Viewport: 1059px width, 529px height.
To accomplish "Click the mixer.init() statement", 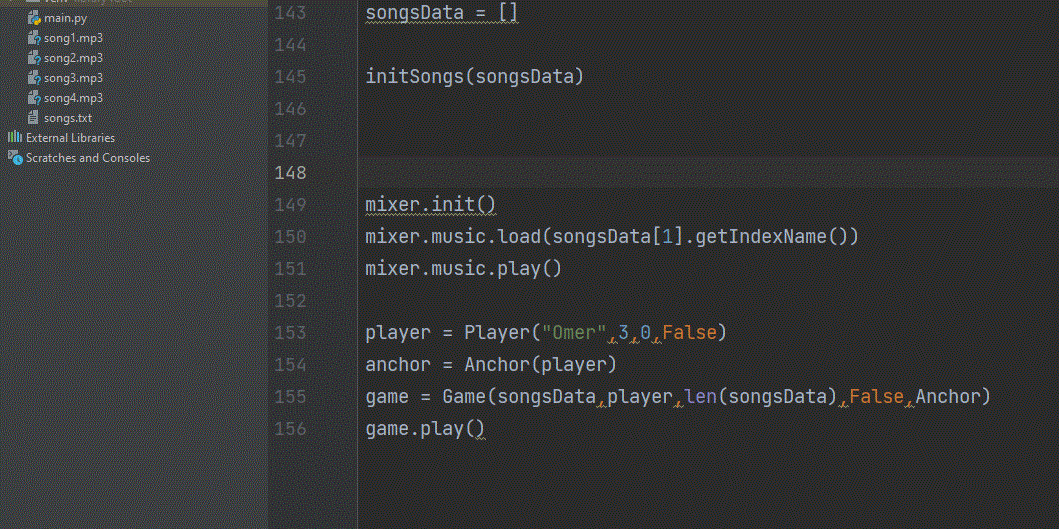I will click(x=431, y=205).
